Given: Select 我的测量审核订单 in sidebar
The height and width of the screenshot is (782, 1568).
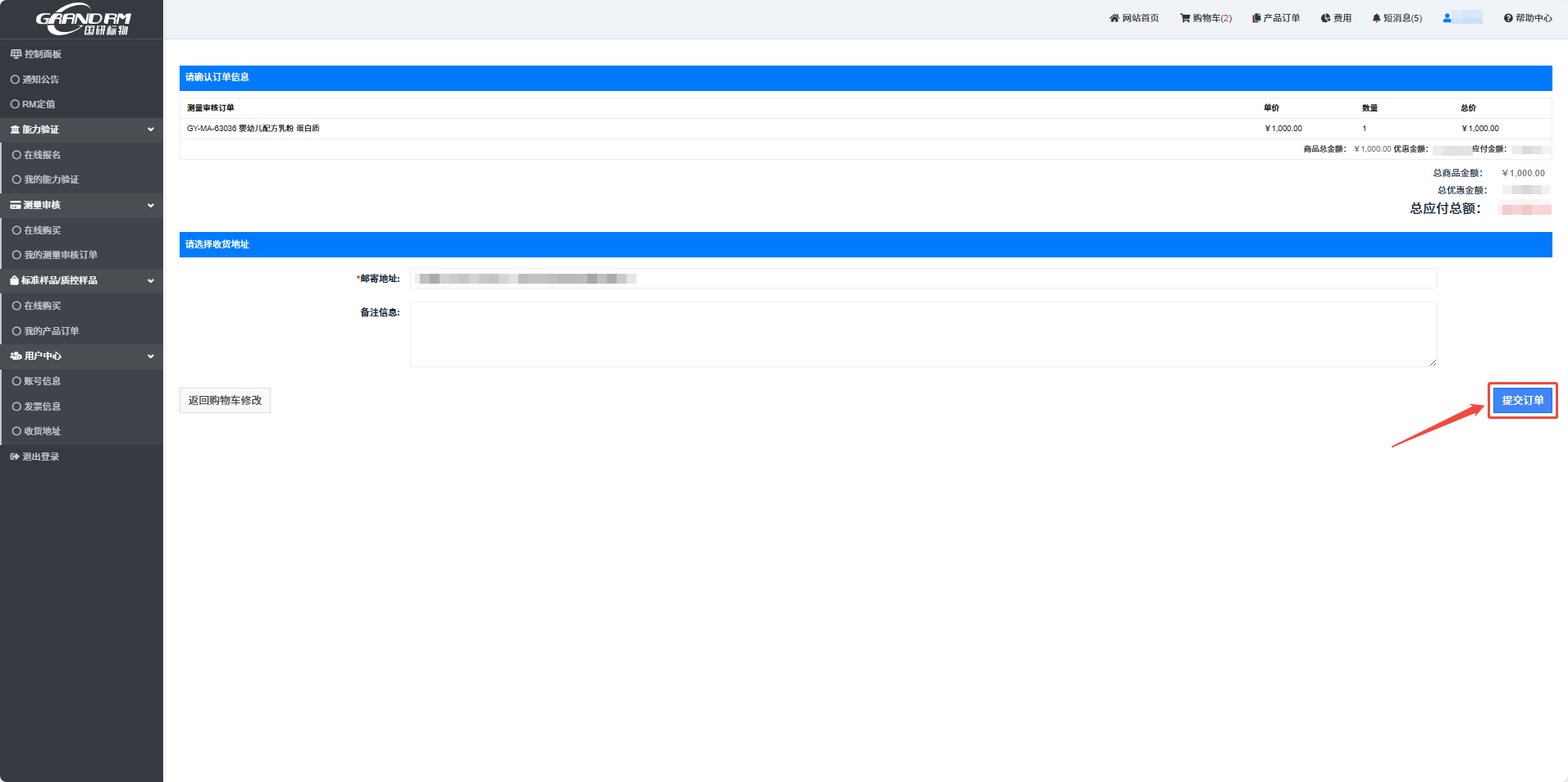Looking at the screenshot, I should coord(60,255).
